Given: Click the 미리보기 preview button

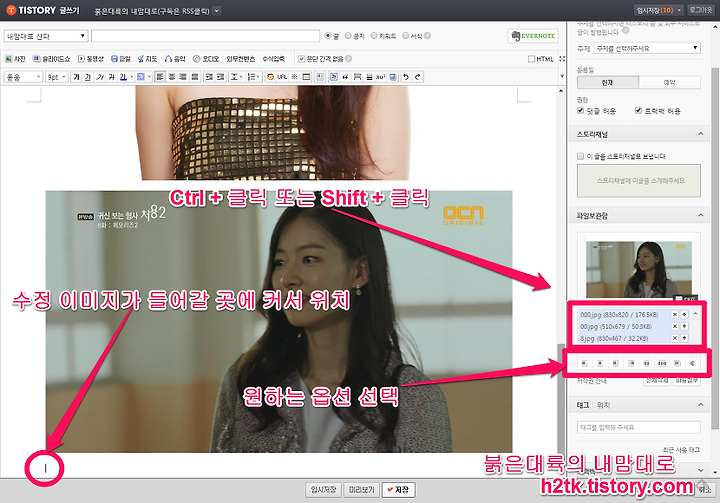Looking at the screenshot, I should tap(362, 490).
